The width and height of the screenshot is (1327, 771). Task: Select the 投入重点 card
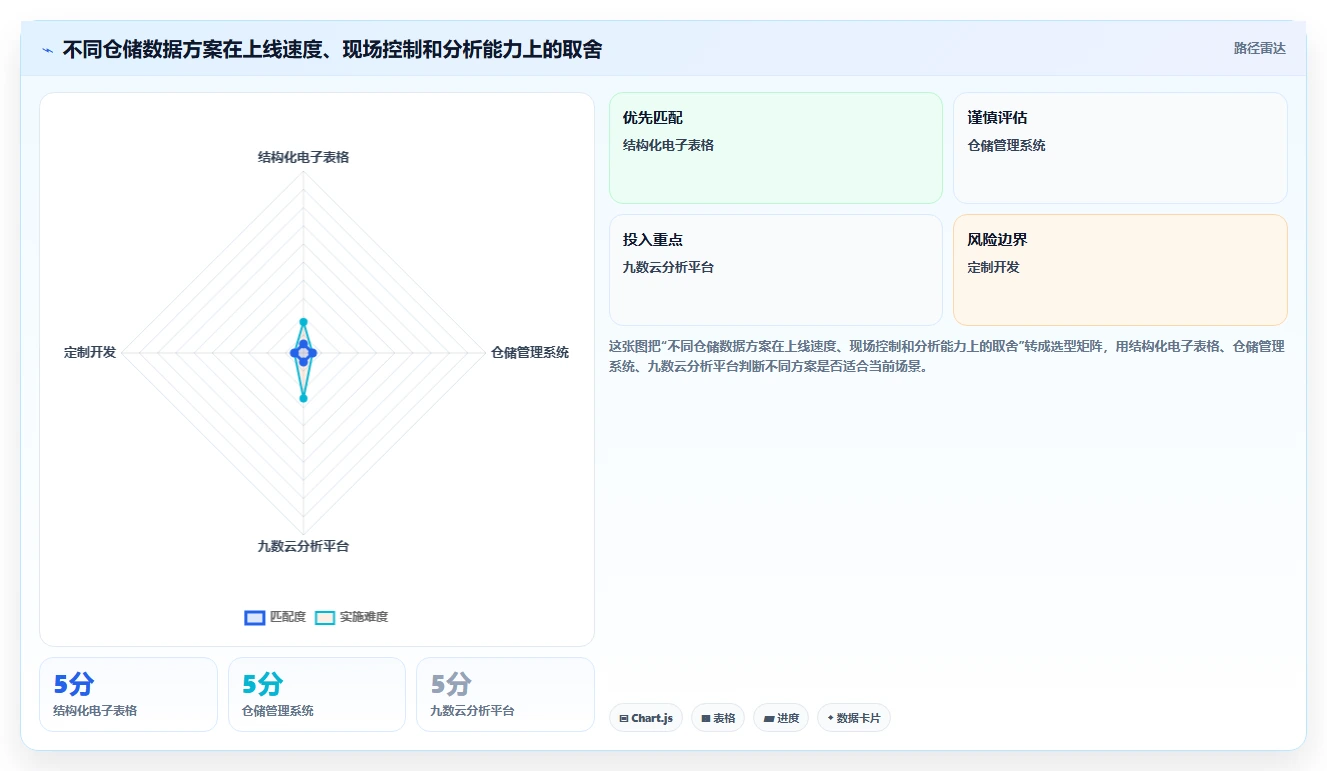coord(776,270)
